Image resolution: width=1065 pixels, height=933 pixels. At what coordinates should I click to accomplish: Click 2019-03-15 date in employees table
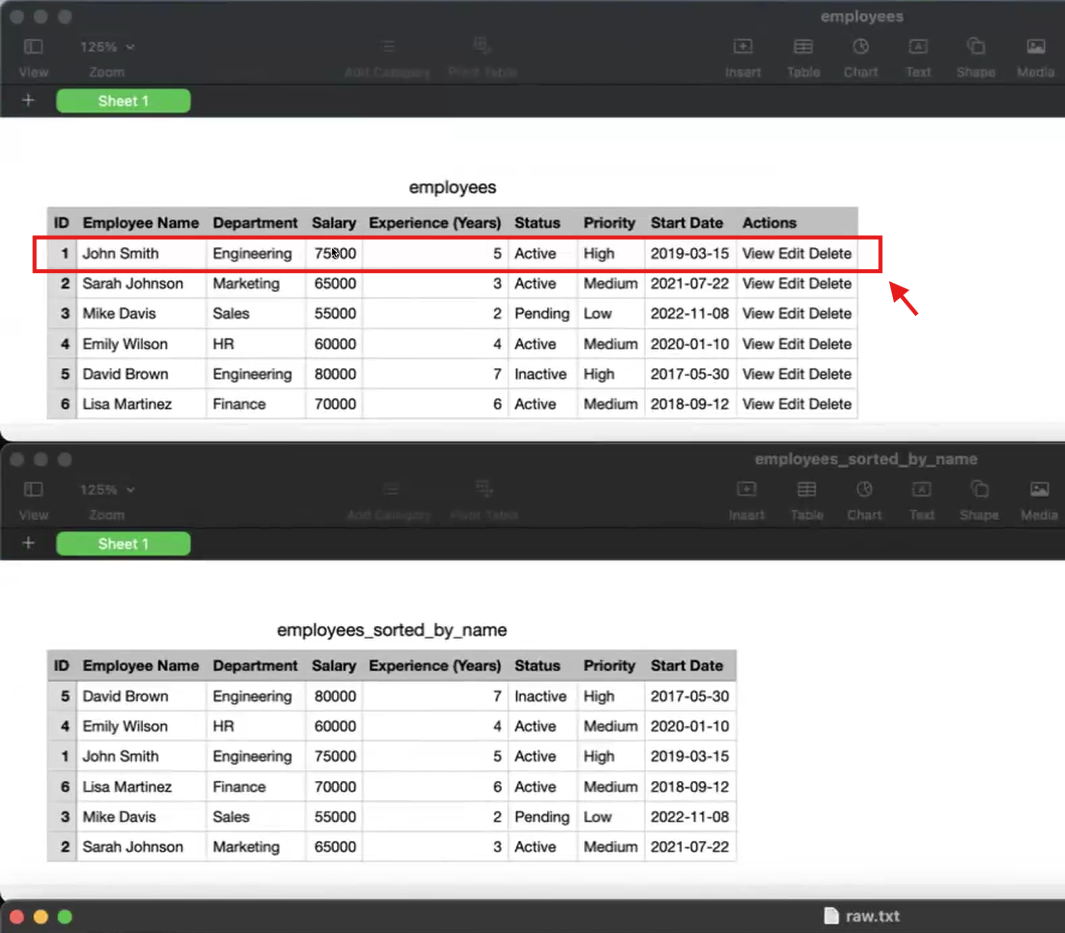689,253
